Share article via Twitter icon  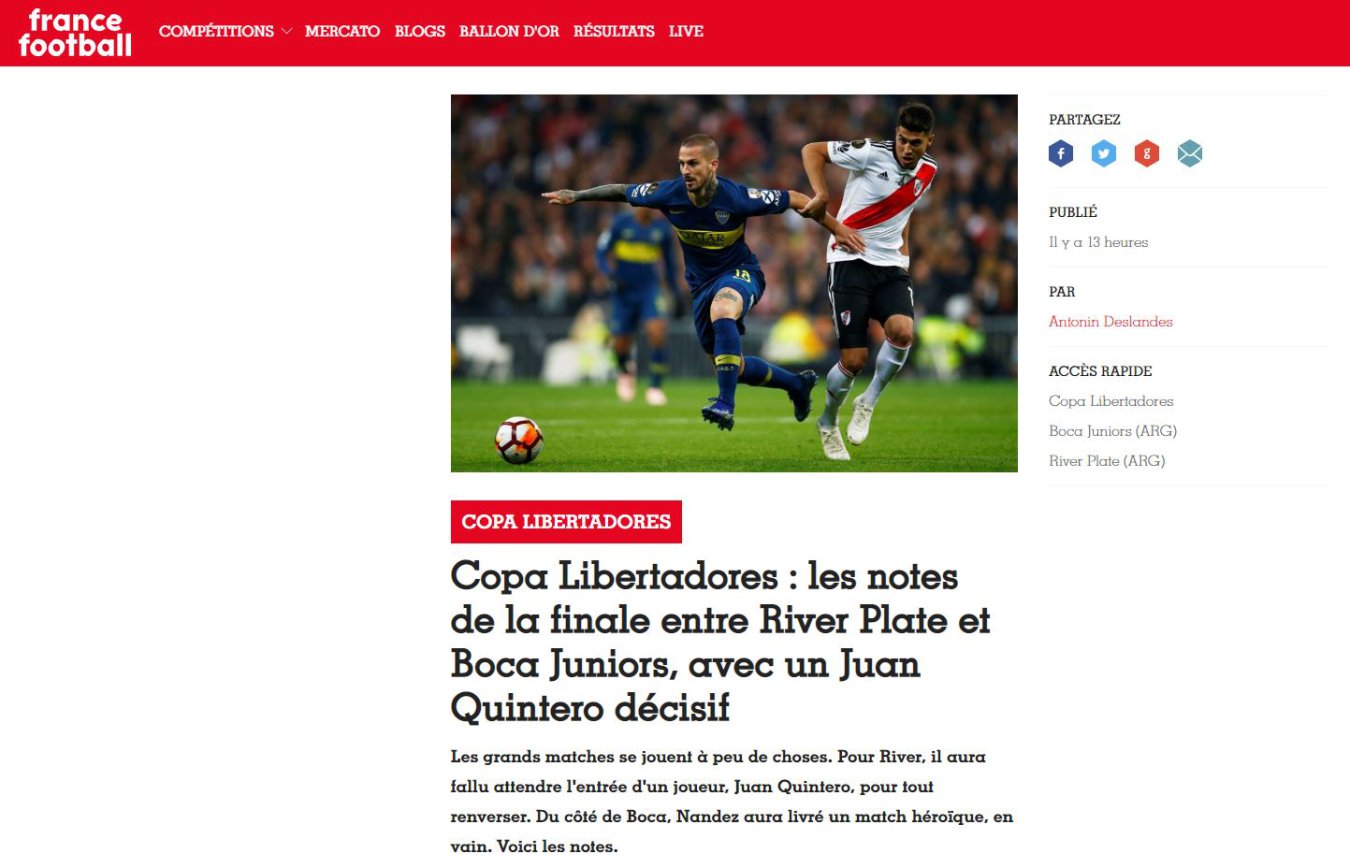[x=1104, y=154]
